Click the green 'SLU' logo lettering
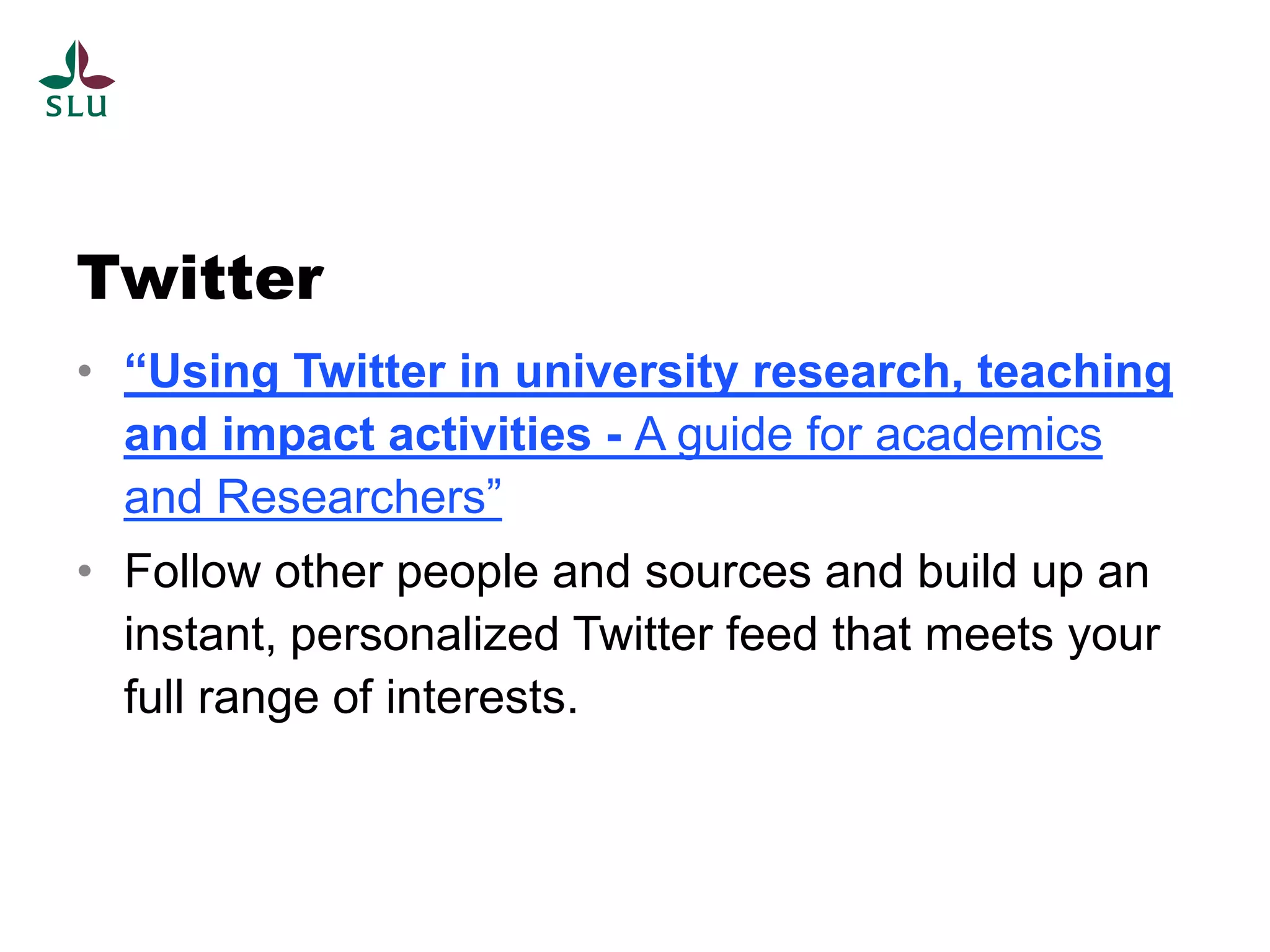 tap(76, 106)
